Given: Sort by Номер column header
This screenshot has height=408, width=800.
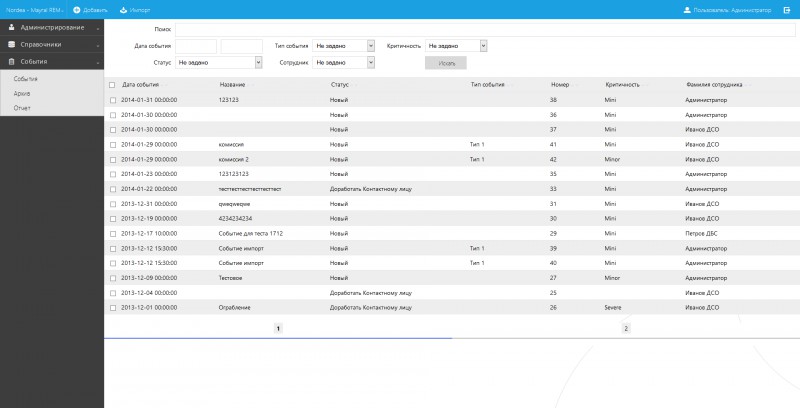Looking at the screenshot, I should pyautogui.click(x=560, y=85).
